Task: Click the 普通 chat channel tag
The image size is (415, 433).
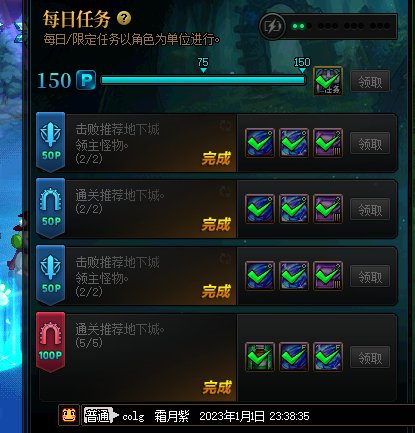Action: click(x=98, y=415)
